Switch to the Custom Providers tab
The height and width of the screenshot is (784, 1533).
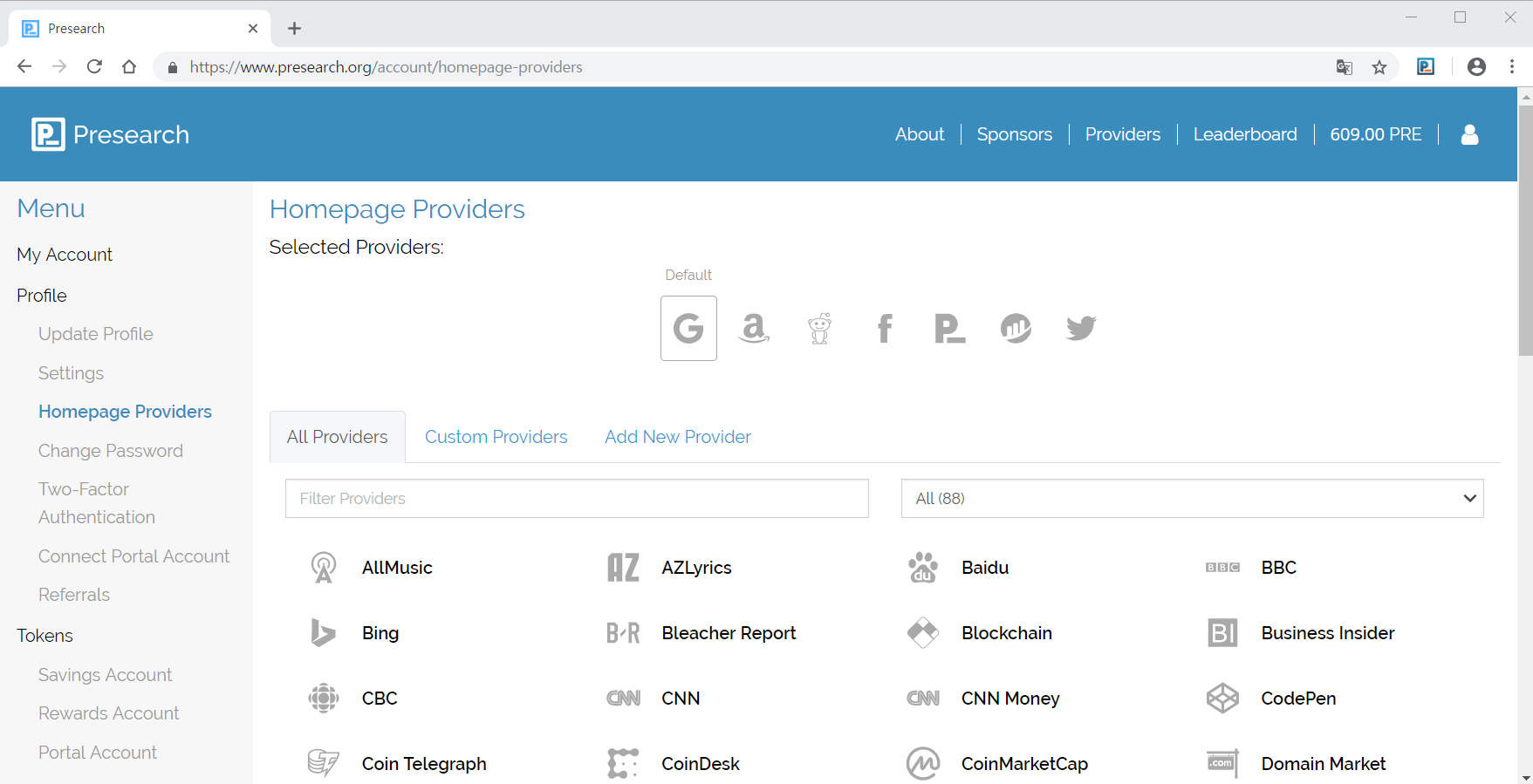[496, 437]
